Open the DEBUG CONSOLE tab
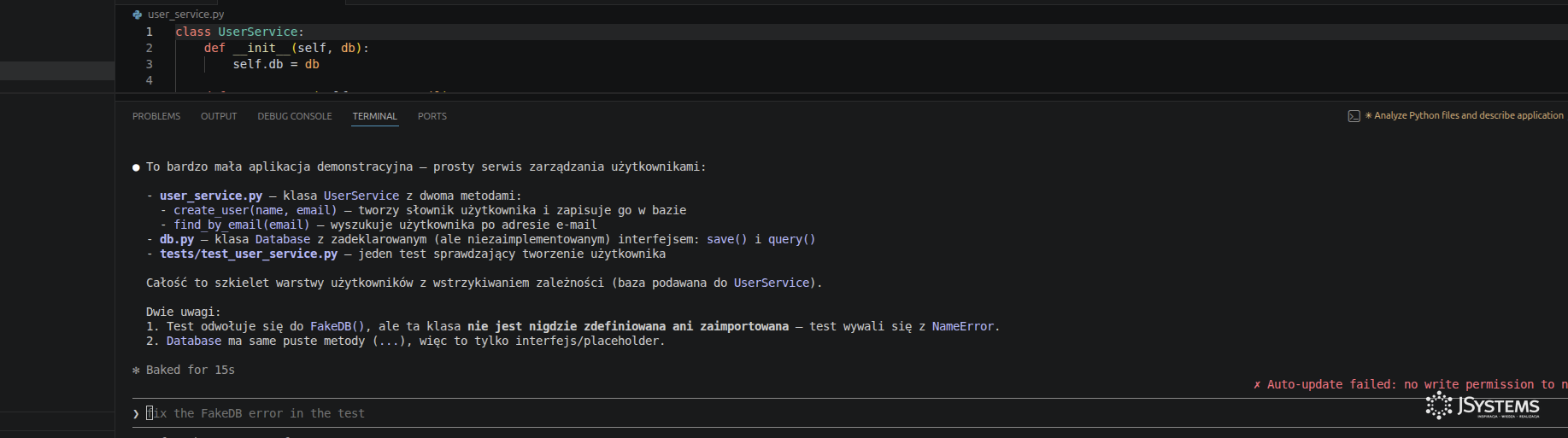This screenshot has height=438, width=1568. tap(295, 116)
